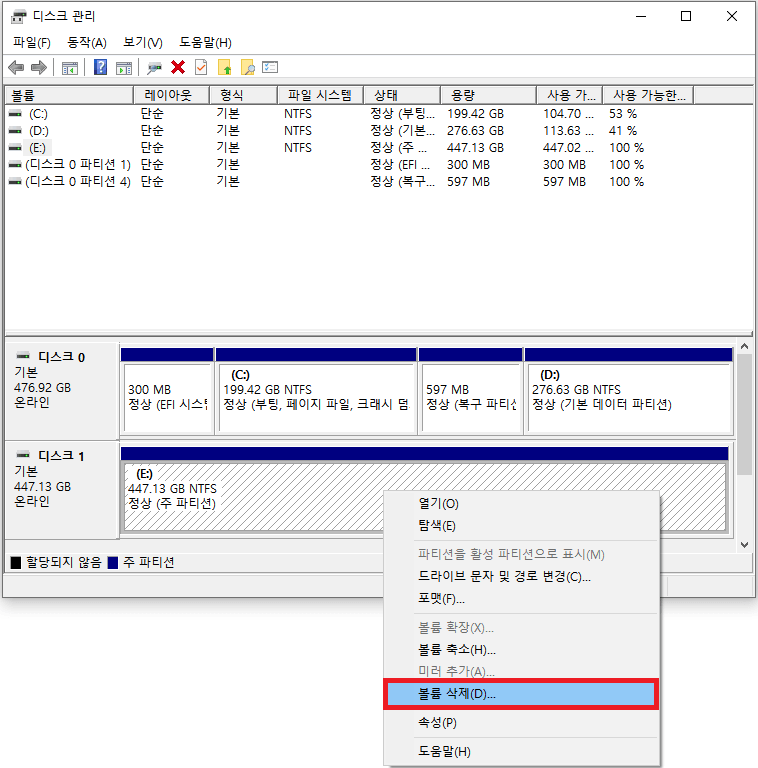Sort by the 볼륨 column header
The image size is (758, 768).
[x=69, y=95]
